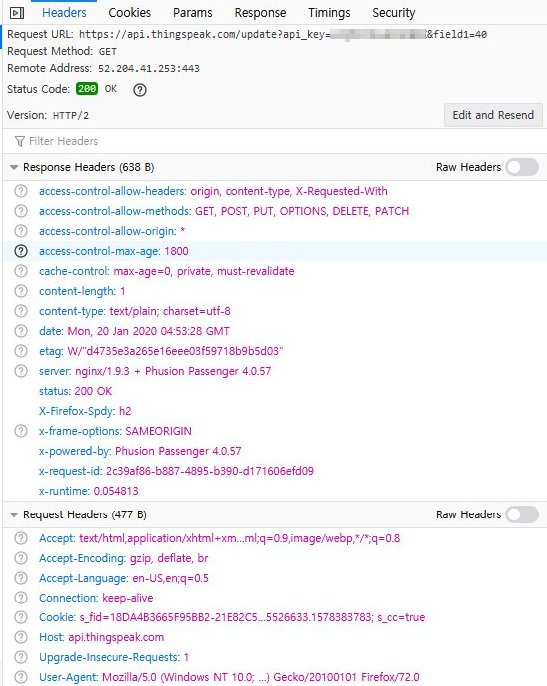Enable Raw Headers for Response Headers

(522, 167)
